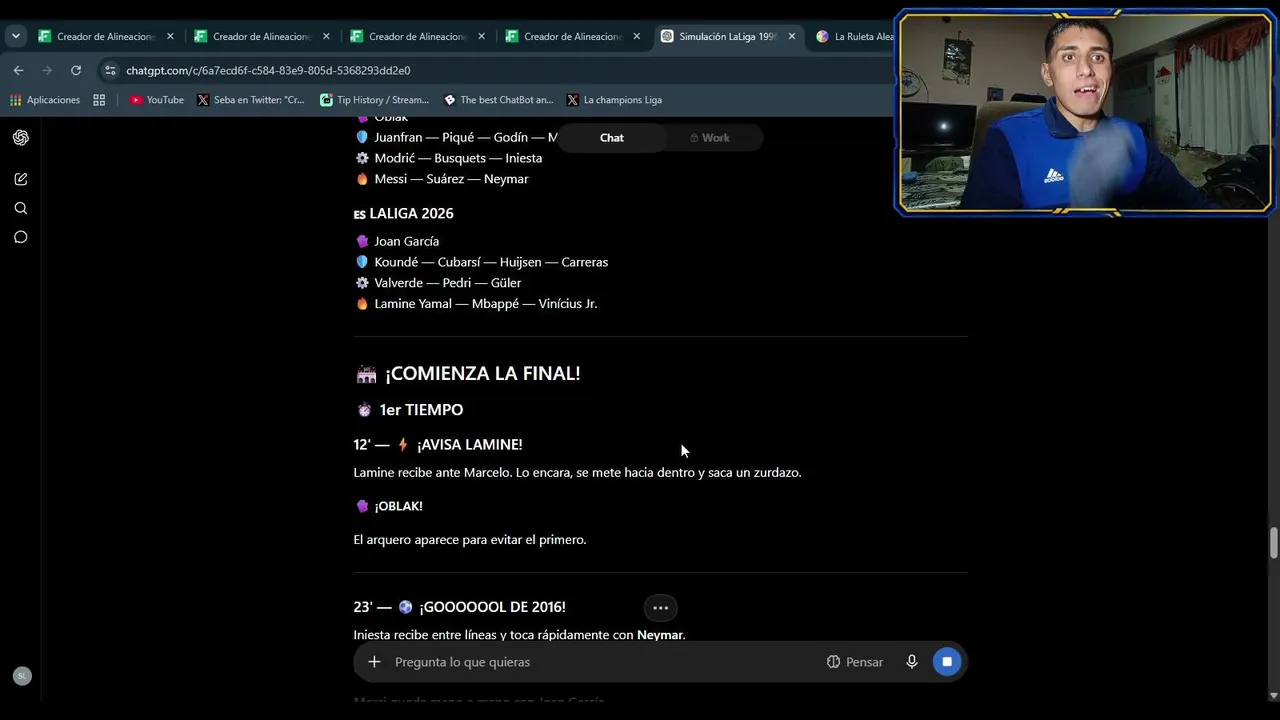Click the shield emoji beside Koundé
Viewport: 1280px width, 720px height.
pyautogui.click(x=362, y=262)
